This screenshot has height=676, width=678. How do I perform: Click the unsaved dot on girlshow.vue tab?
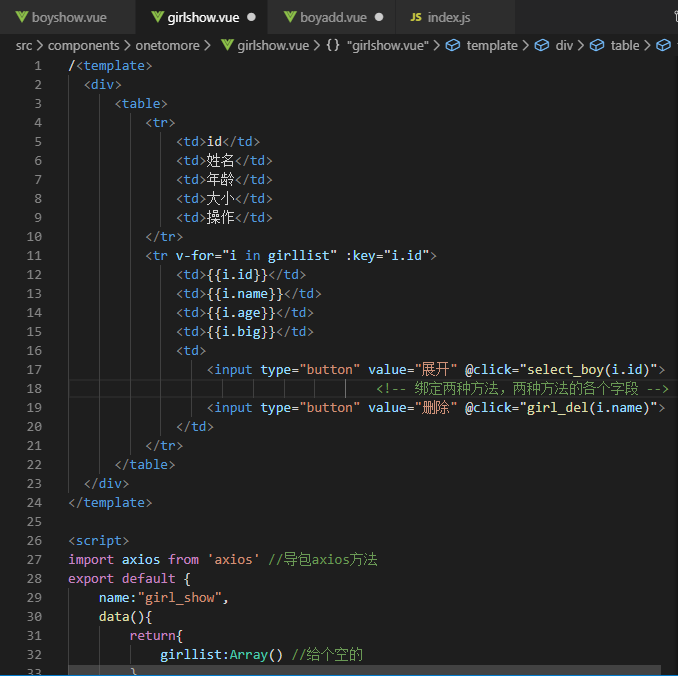(x=251, y=17)
